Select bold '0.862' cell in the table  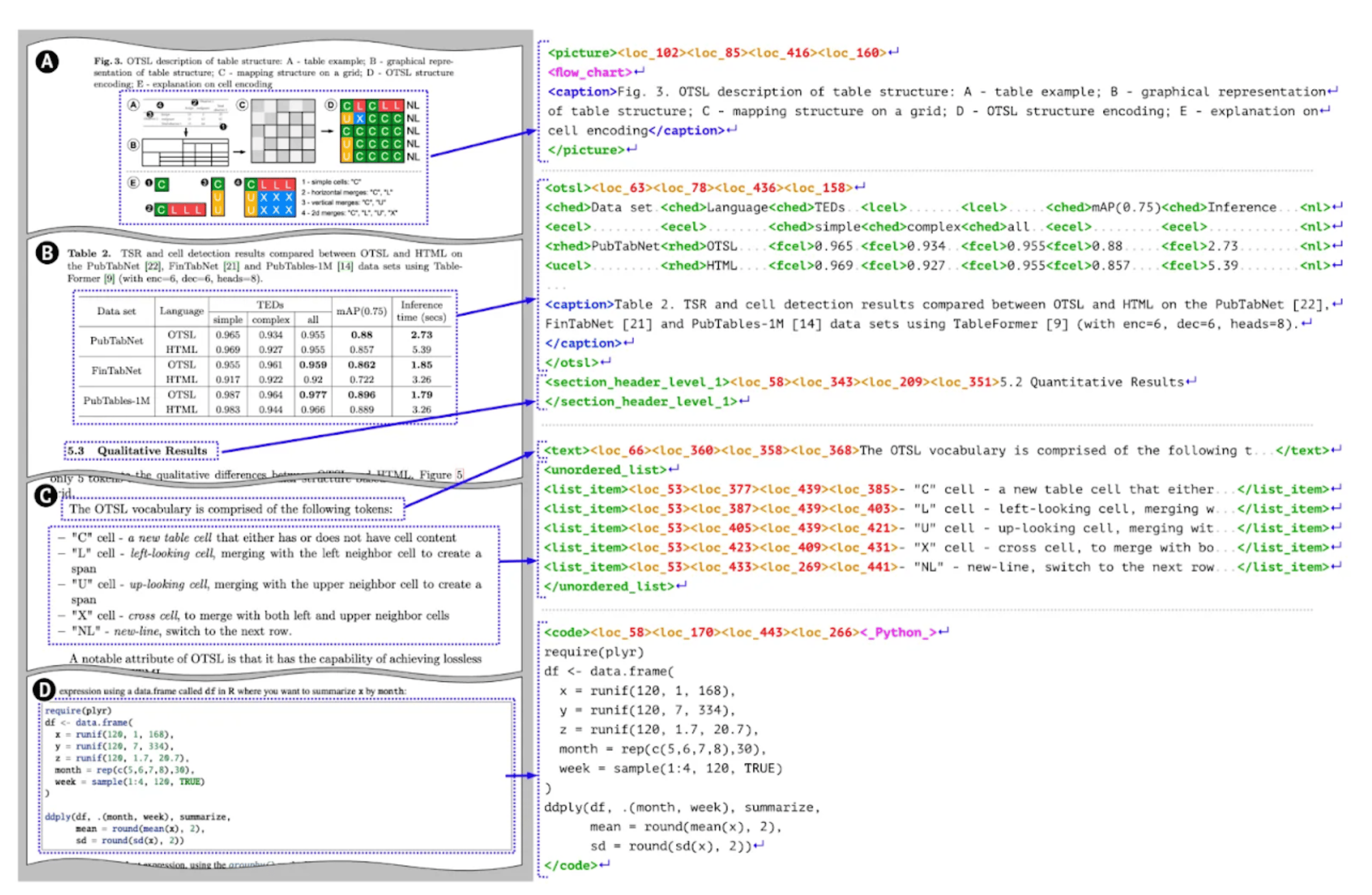click(362, 365)
